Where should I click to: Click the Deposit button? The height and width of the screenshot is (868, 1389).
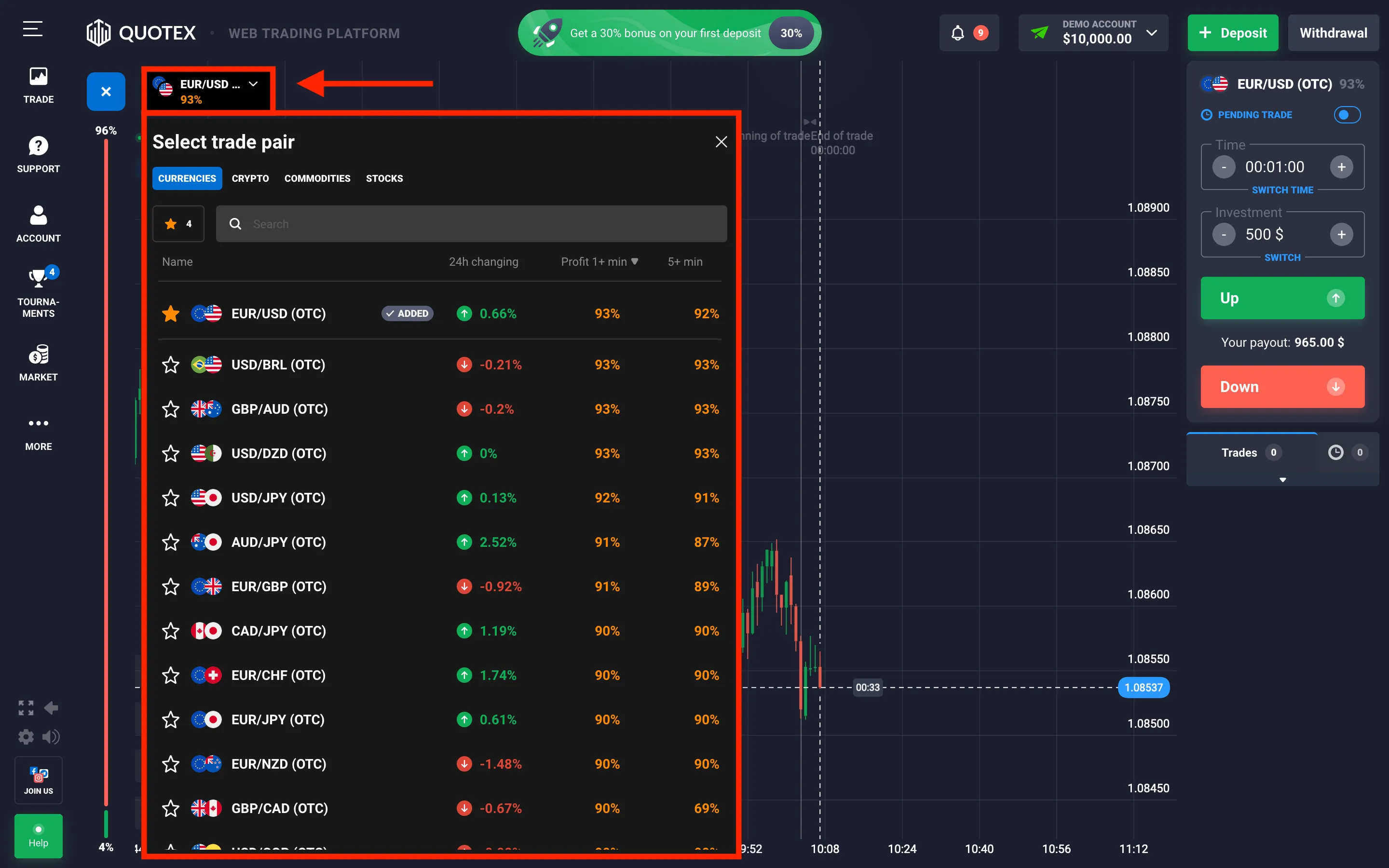[1233, 33]
